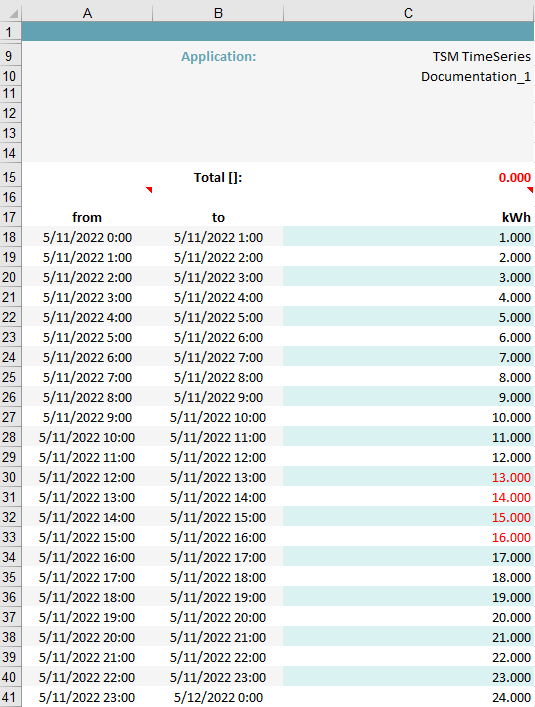Image resolution: width=535 pixels, height=707 pixels.
Task: Select row 1 header
Action: coord(10,32)
